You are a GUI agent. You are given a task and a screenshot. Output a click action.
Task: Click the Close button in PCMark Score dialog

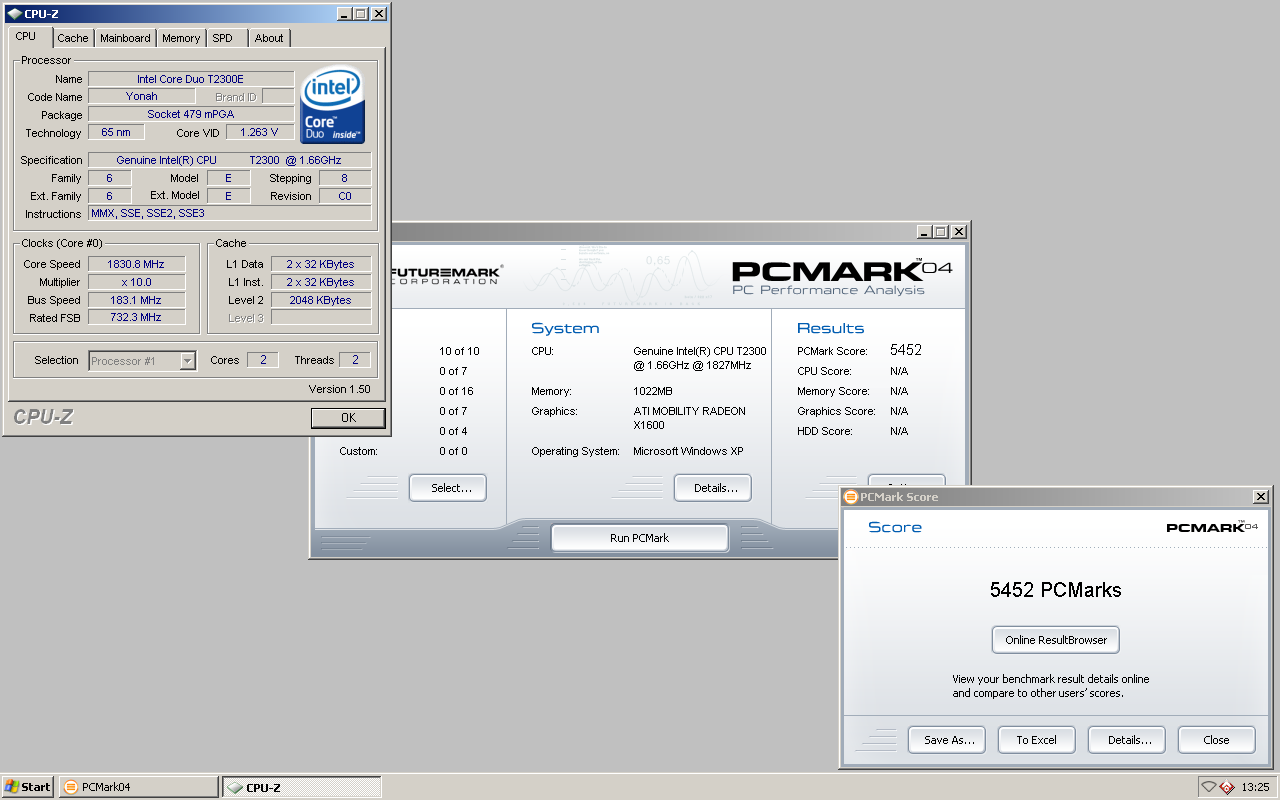[1217, 740]
